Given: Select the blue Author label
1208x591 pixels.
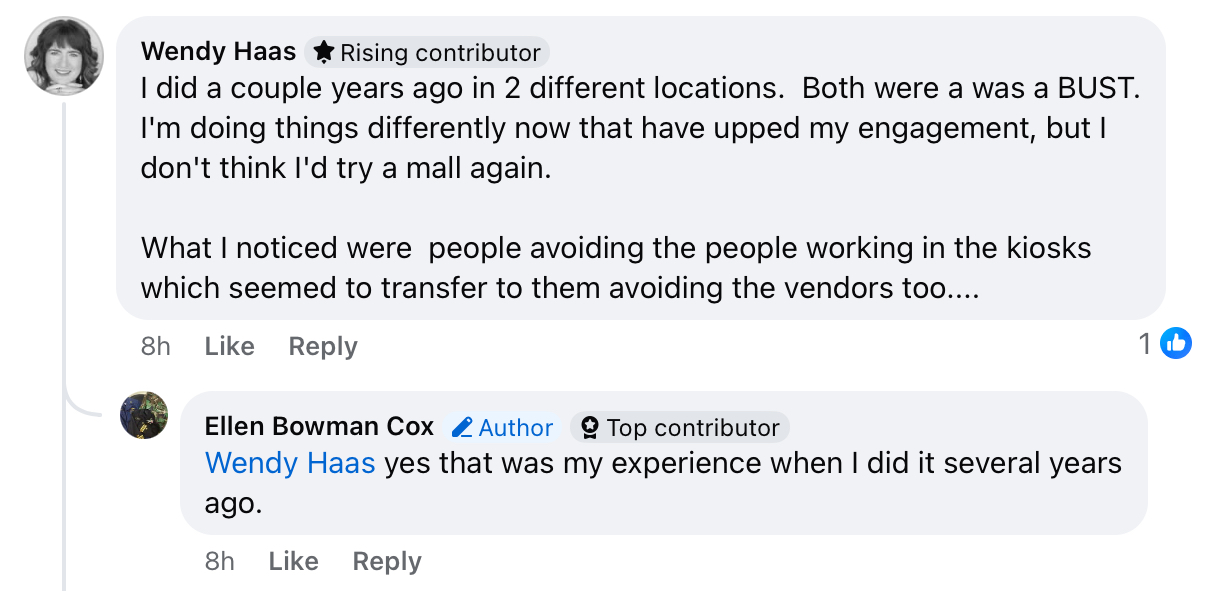Looking at the screenshot, I should pyautogui.click(x=515, y=428).
